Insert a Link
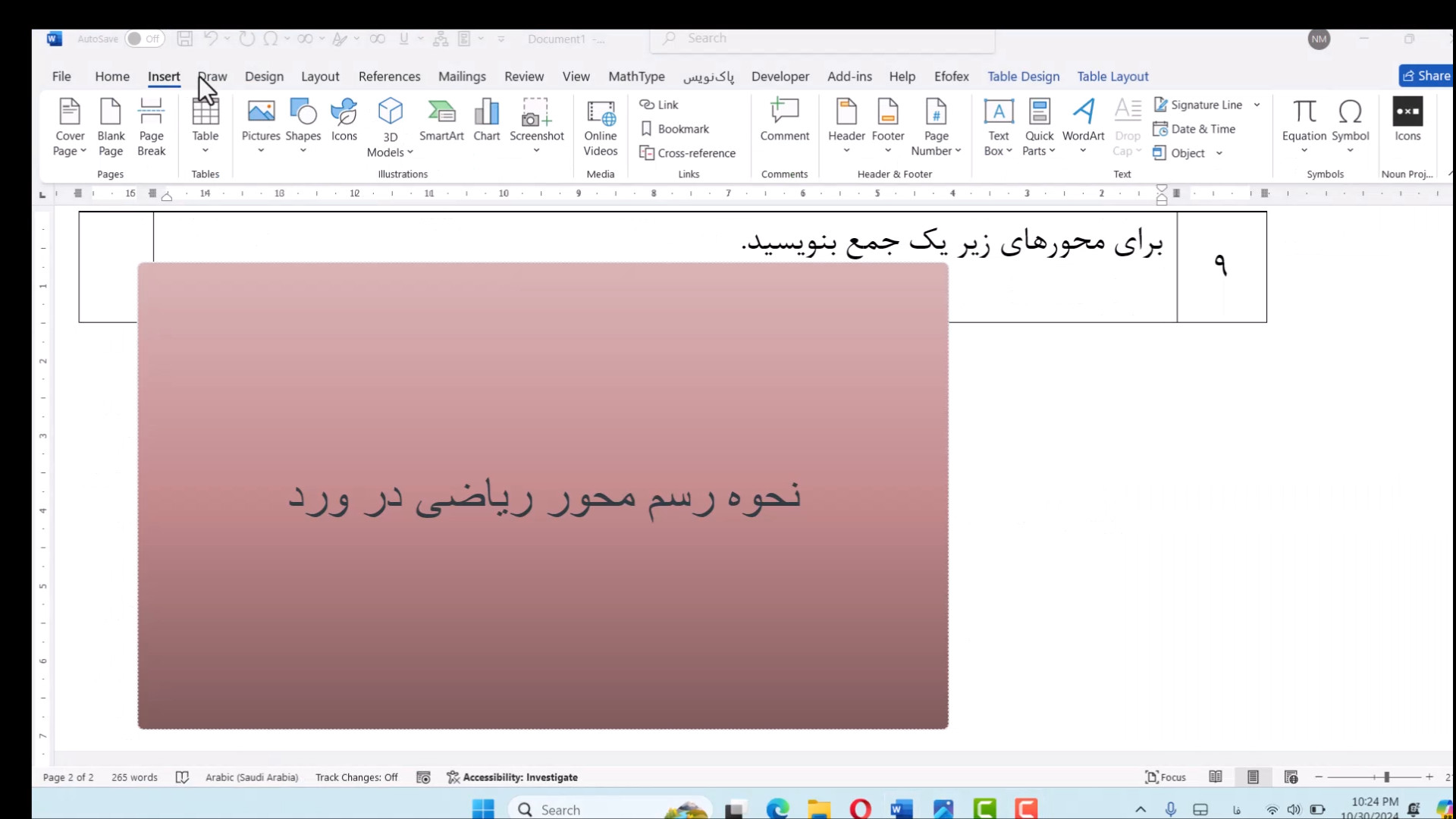This screenshot has width=1456, height=819. (x=658, y=105)
